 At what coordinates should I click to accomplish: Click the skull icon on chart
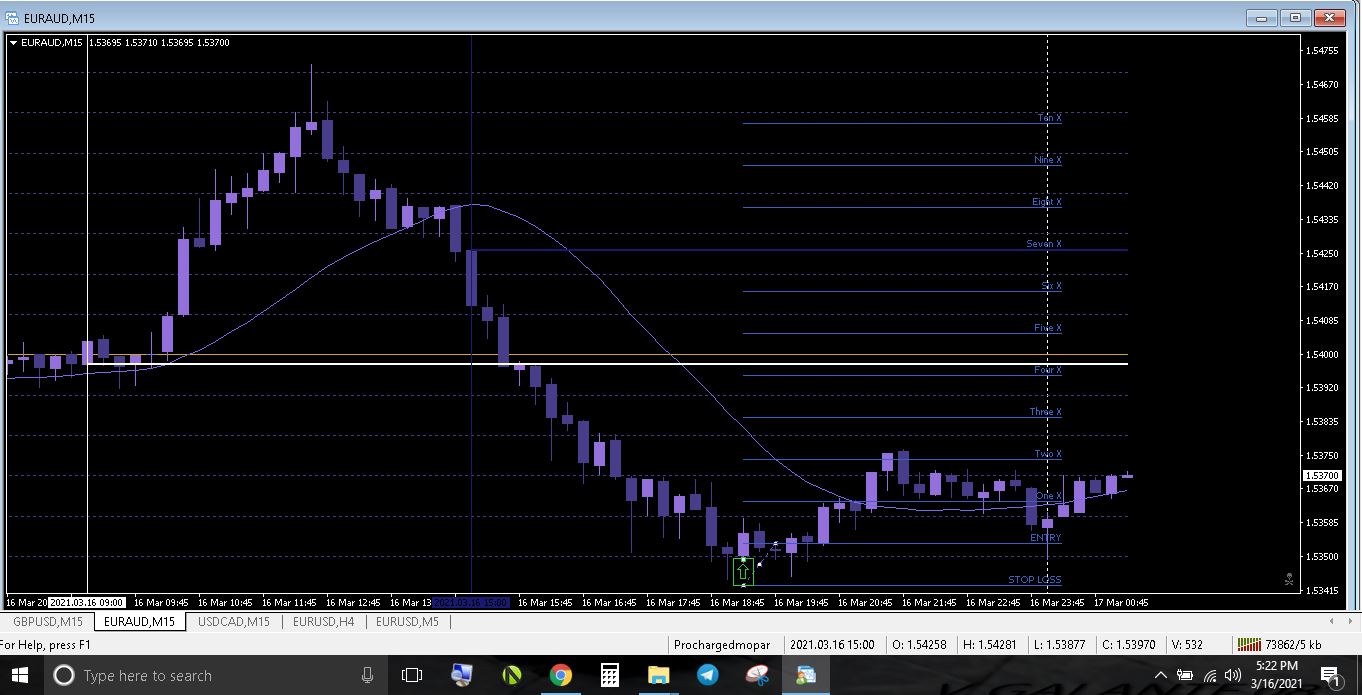click(x=1289, y=578)
